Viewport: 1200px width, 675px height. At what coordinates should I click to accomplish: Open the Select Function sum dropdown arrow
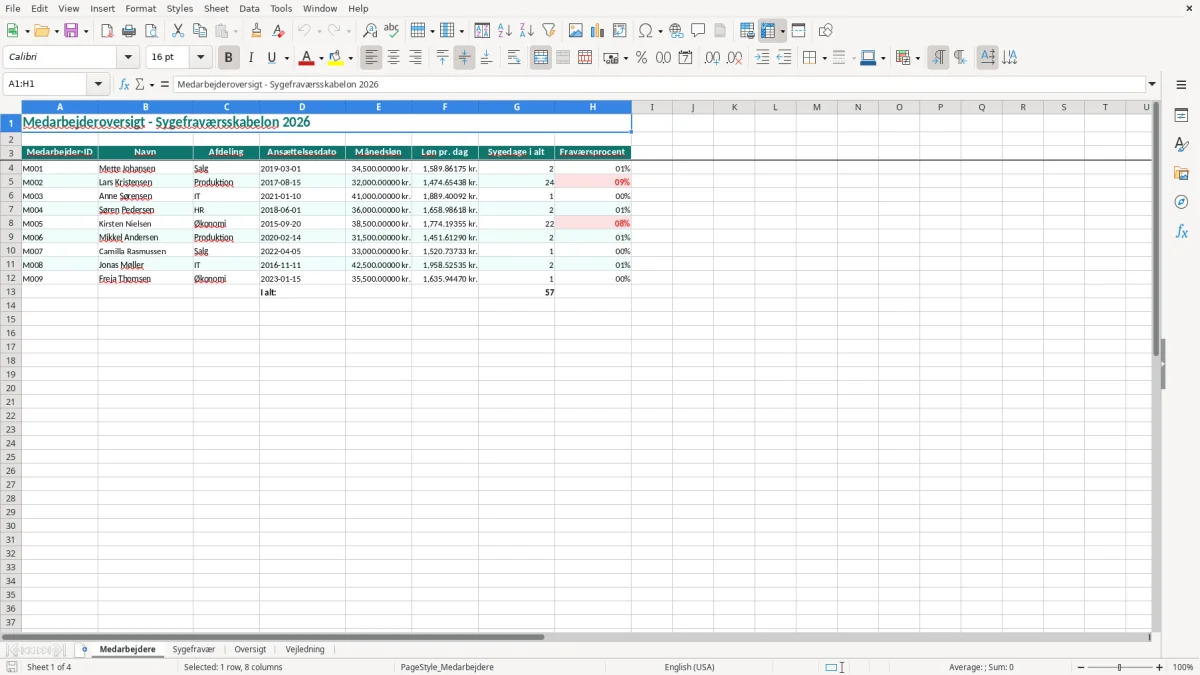coord(152,84)
